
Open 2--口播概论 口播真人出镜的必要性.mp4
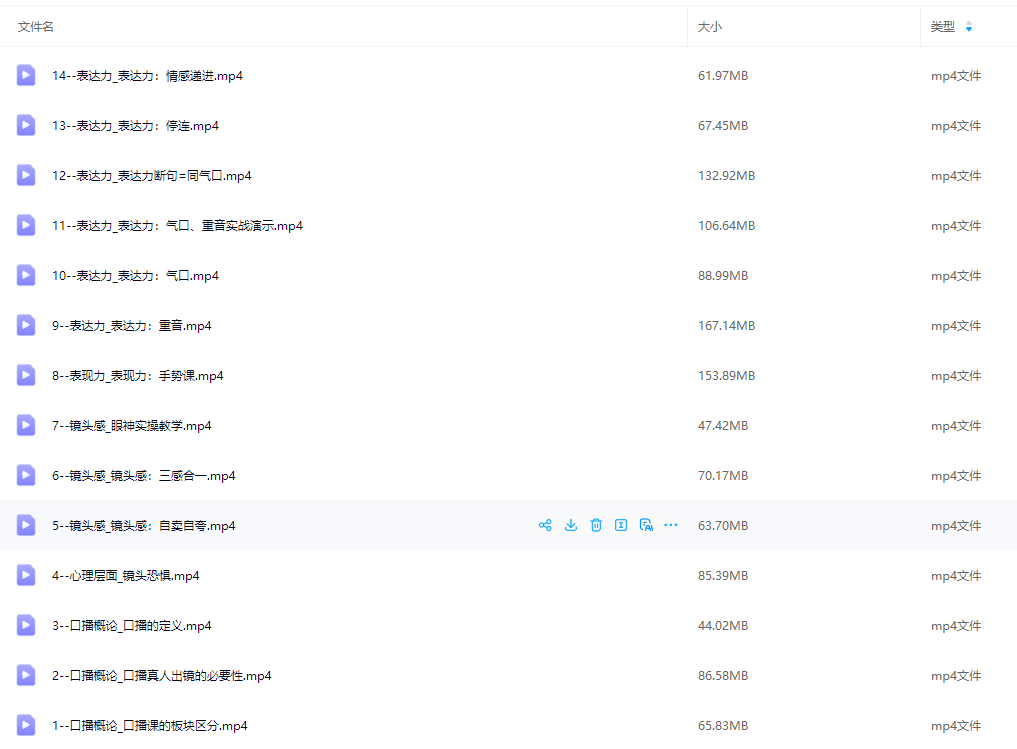[x=162, y=676]
